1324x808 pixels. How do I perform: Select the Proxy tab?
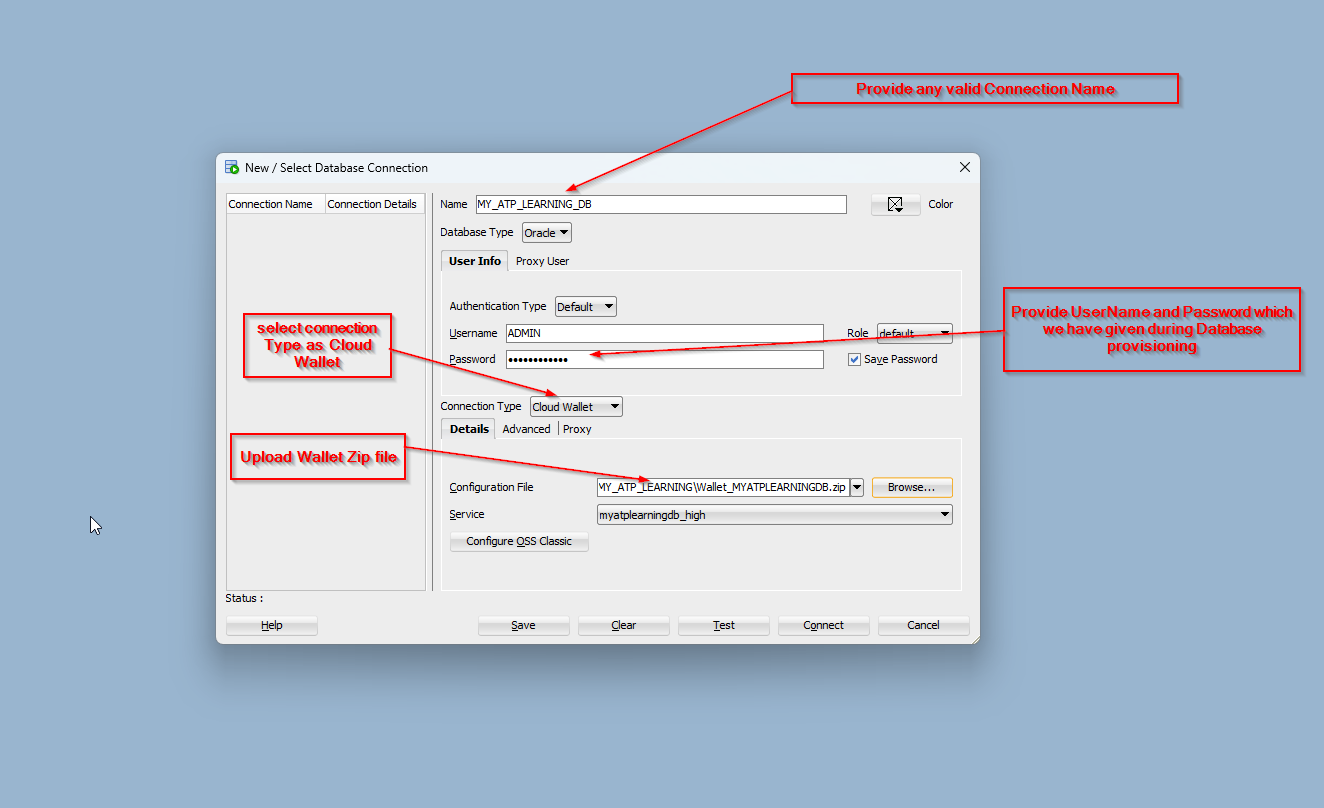(576, 428)
